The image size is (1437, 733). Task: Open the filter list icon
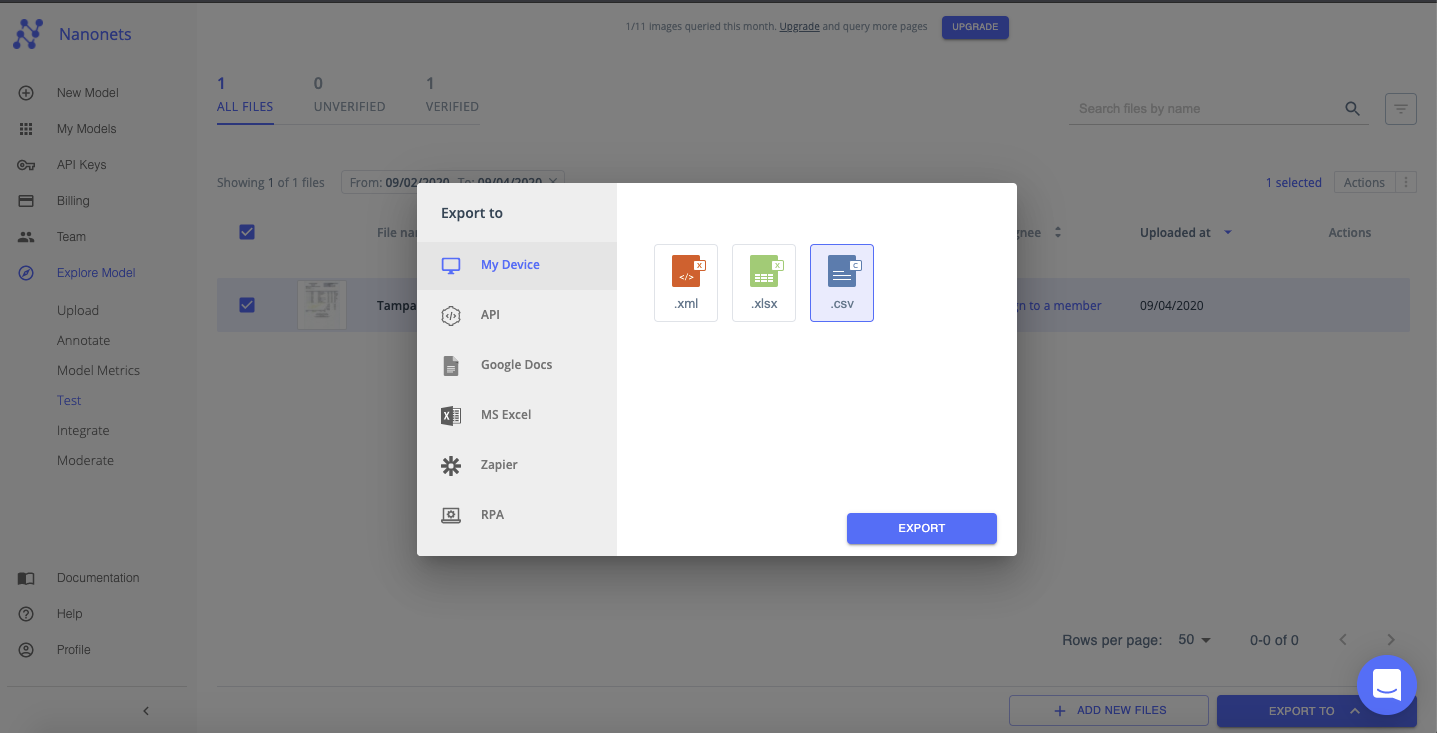(x=1400, y=109)
